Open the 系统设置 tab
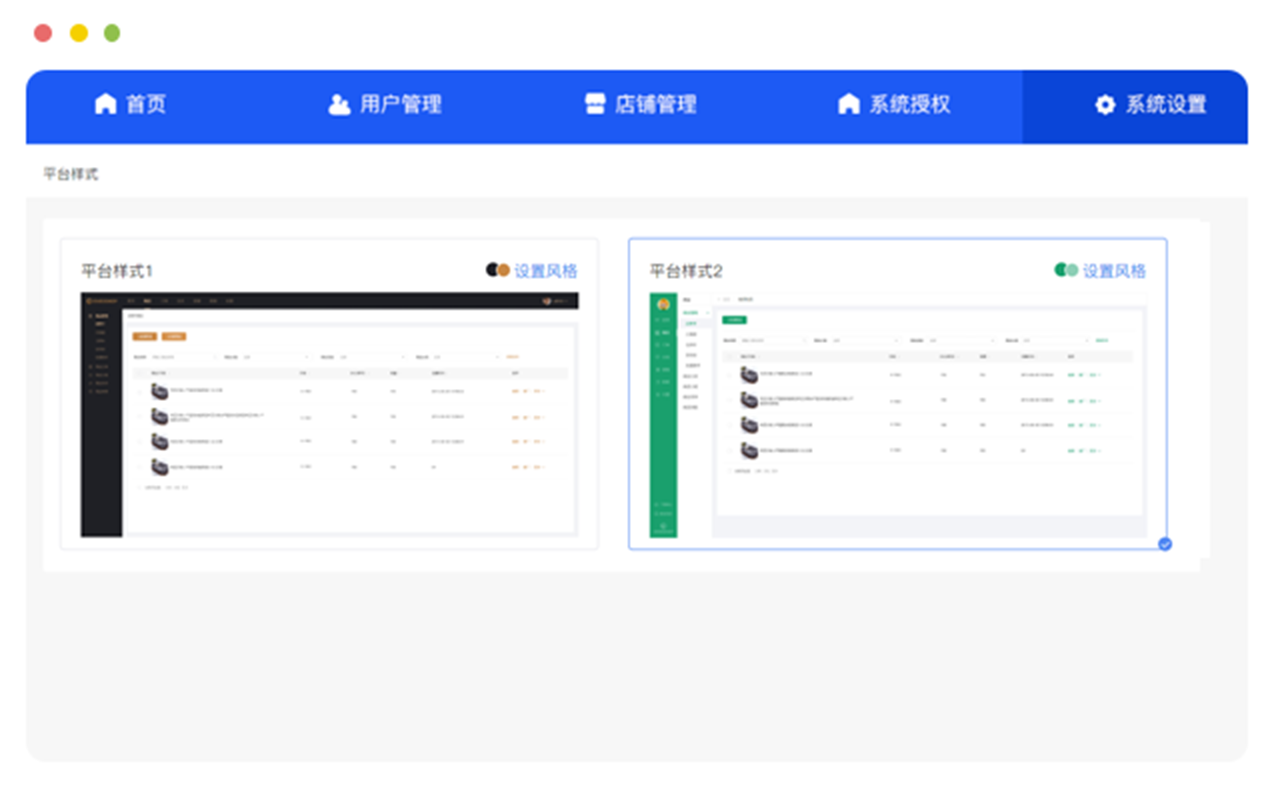This screenshot has height=790, width=1276. (x=1165, y=104)
